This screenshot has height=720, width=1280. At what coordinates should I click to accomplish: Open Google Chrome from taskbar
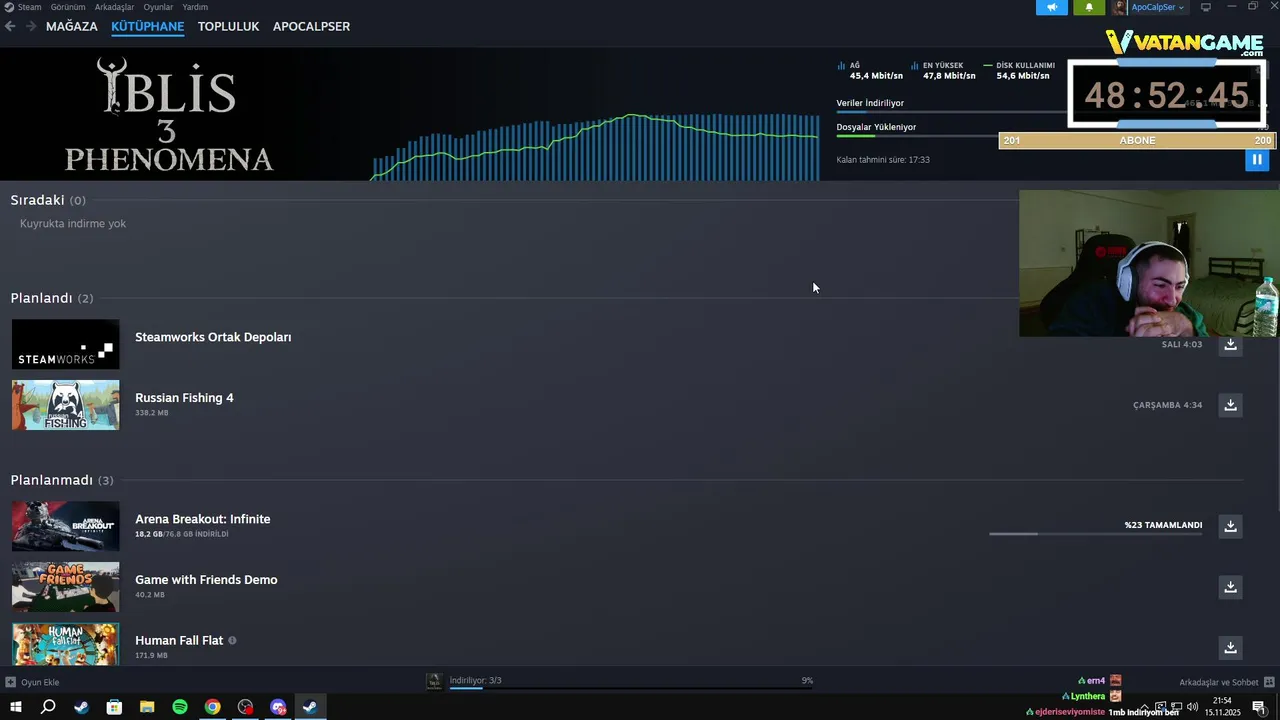[x=213, y=707]
